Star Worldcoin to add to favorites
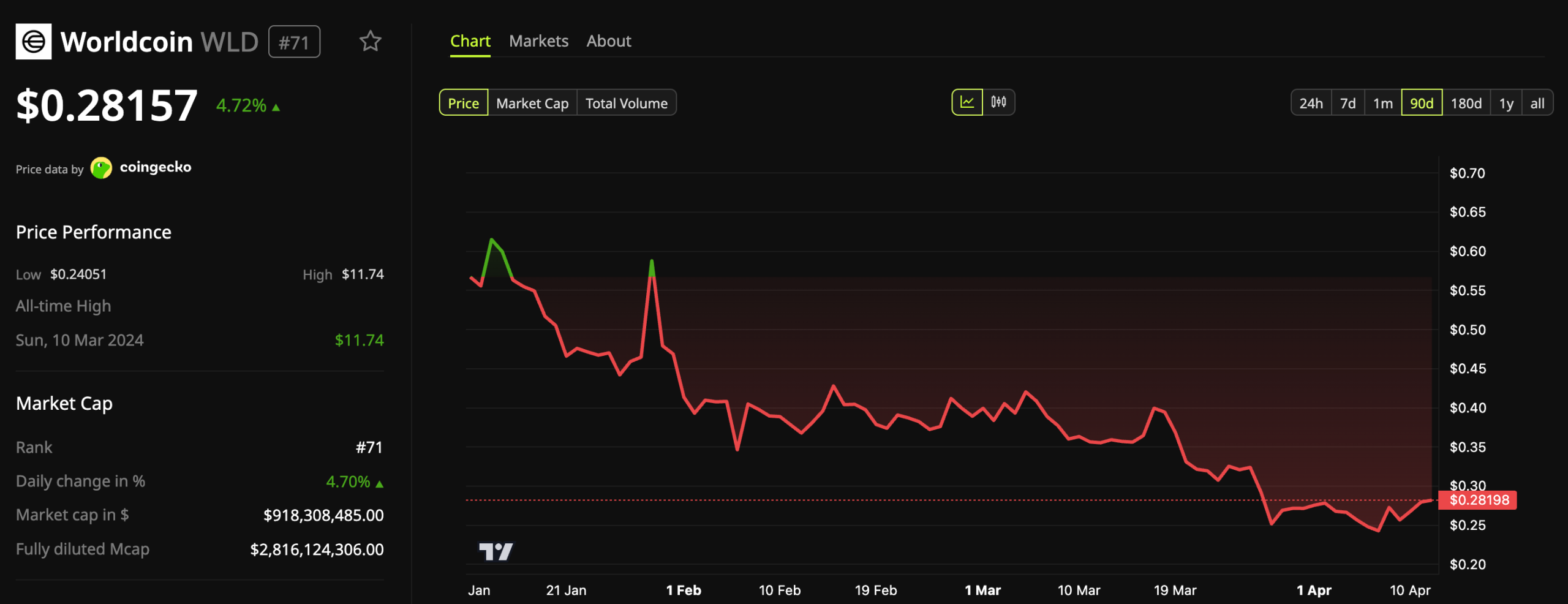1568x604 pixels. pos(371,41)
